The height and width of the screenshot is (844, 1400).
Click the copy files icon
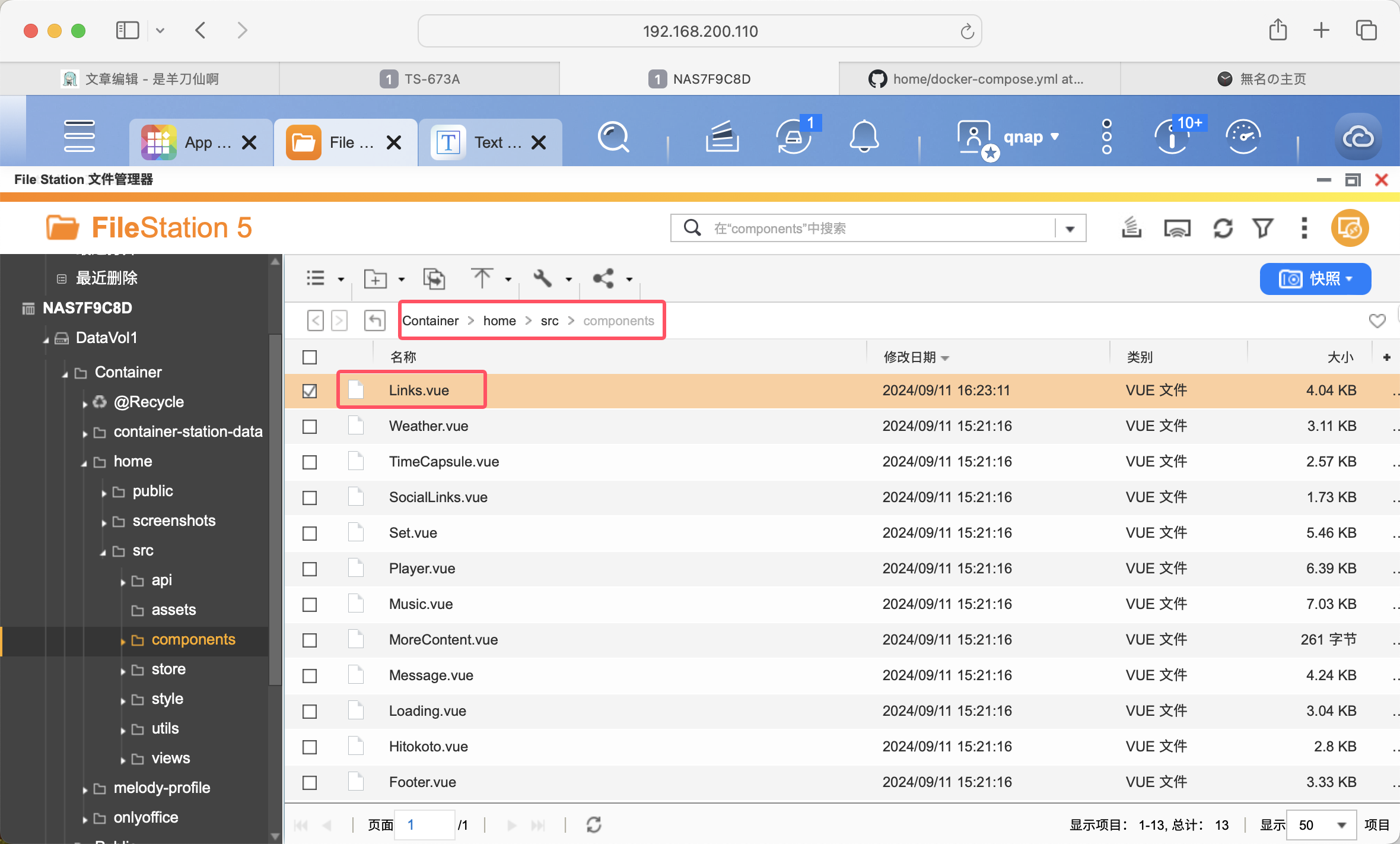(434, 278)
